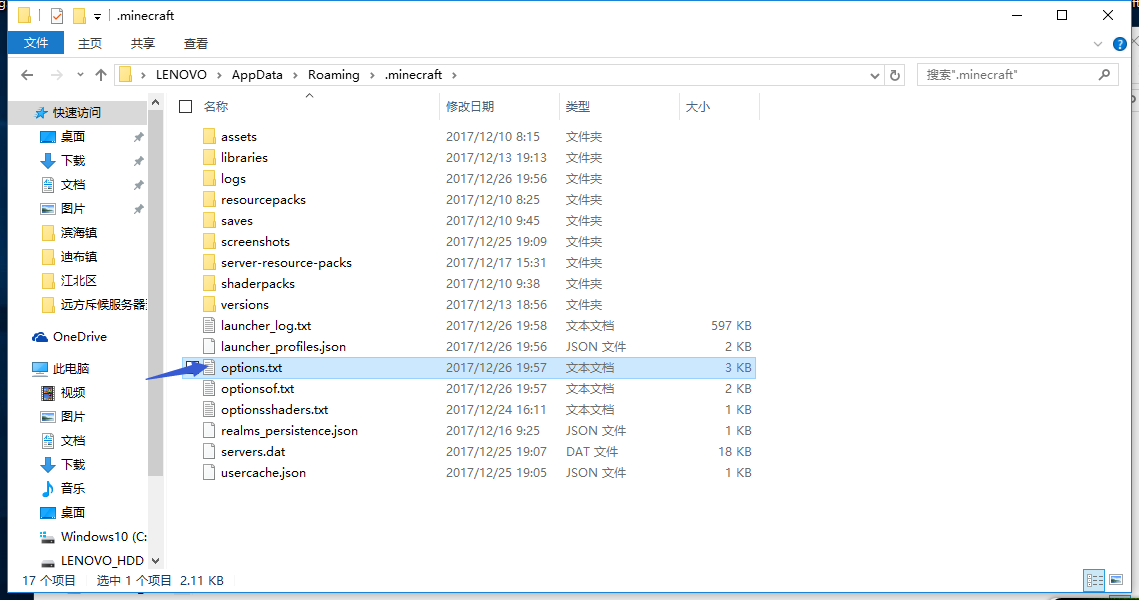Click the forward navigation arrow
The height and width of the screenshot is (600, 1139).
point(56,75)
